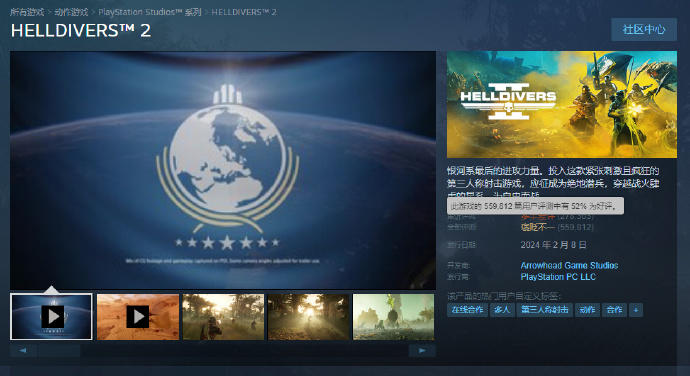Open the green misty landscape screenshot thumbnail
This screenshot has width=690, height=376.
pyautogui.click(x=393, y=317)
